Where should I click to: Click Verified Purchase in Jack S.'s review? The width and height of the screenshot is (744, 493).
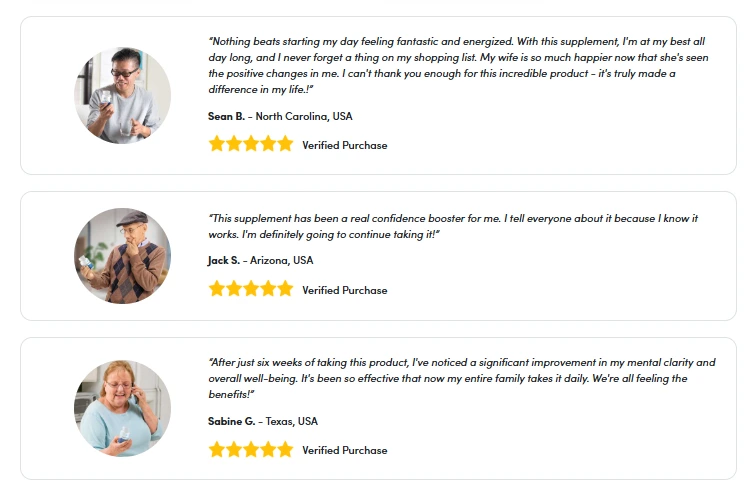click(344, 290)
